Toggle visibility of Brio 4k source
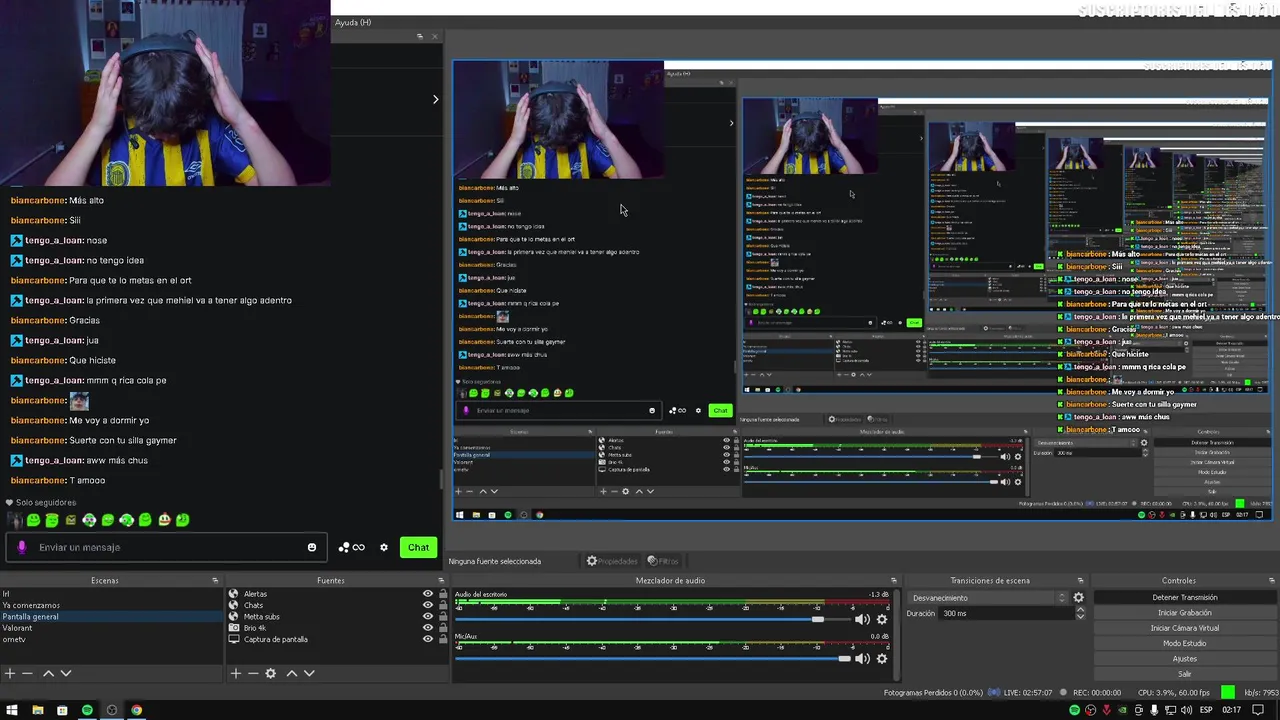Viewport: 1280px width, 720px height. click(x=428, y=628)
